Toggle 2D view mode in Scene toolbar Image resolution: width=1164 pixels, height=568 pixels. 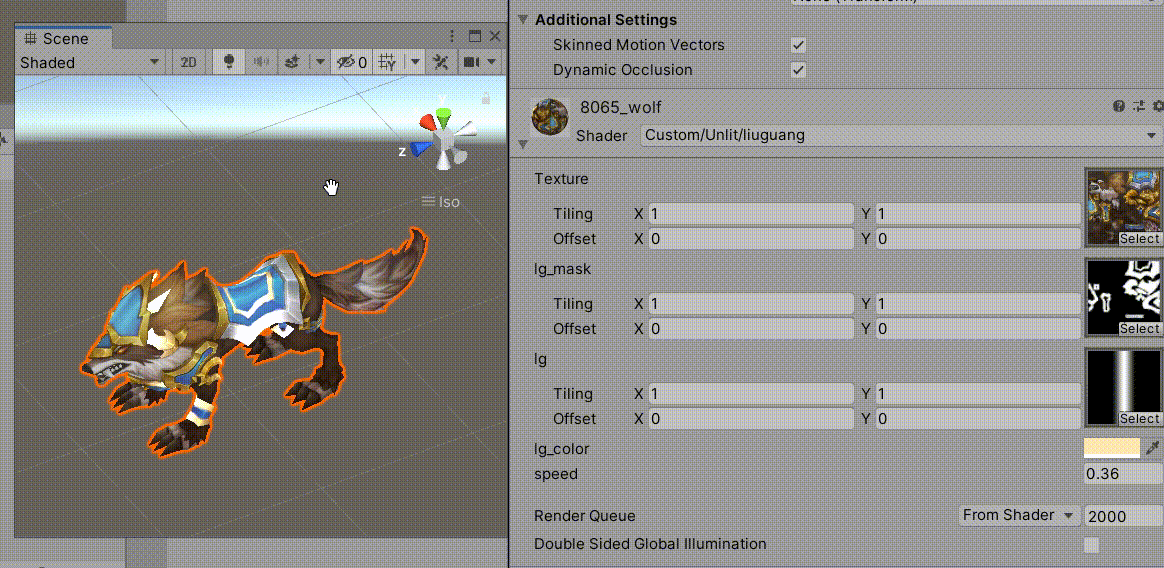[x=189, y=62]
